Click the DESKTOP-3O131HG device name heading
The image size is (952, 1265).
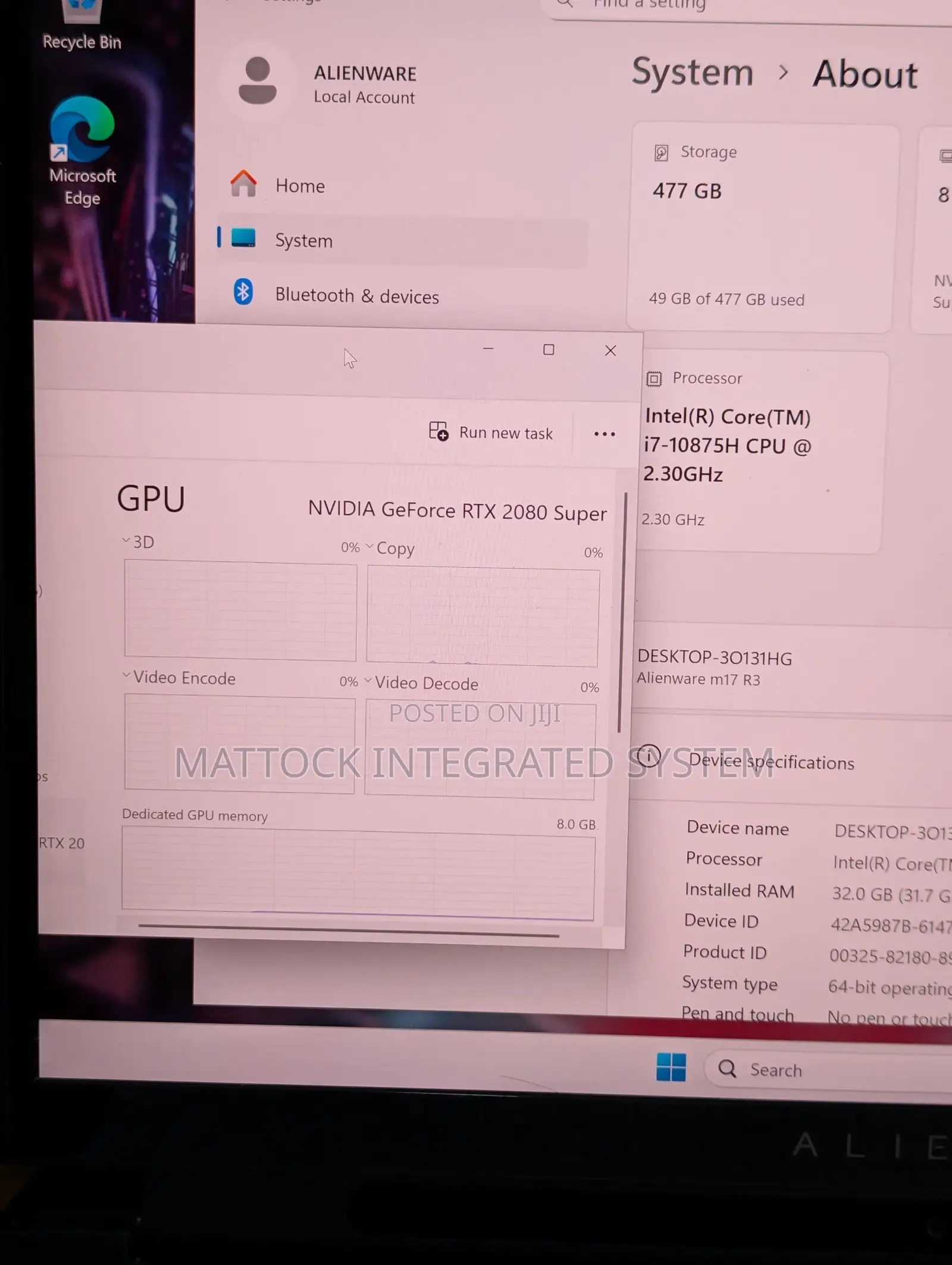pos(715,657)
